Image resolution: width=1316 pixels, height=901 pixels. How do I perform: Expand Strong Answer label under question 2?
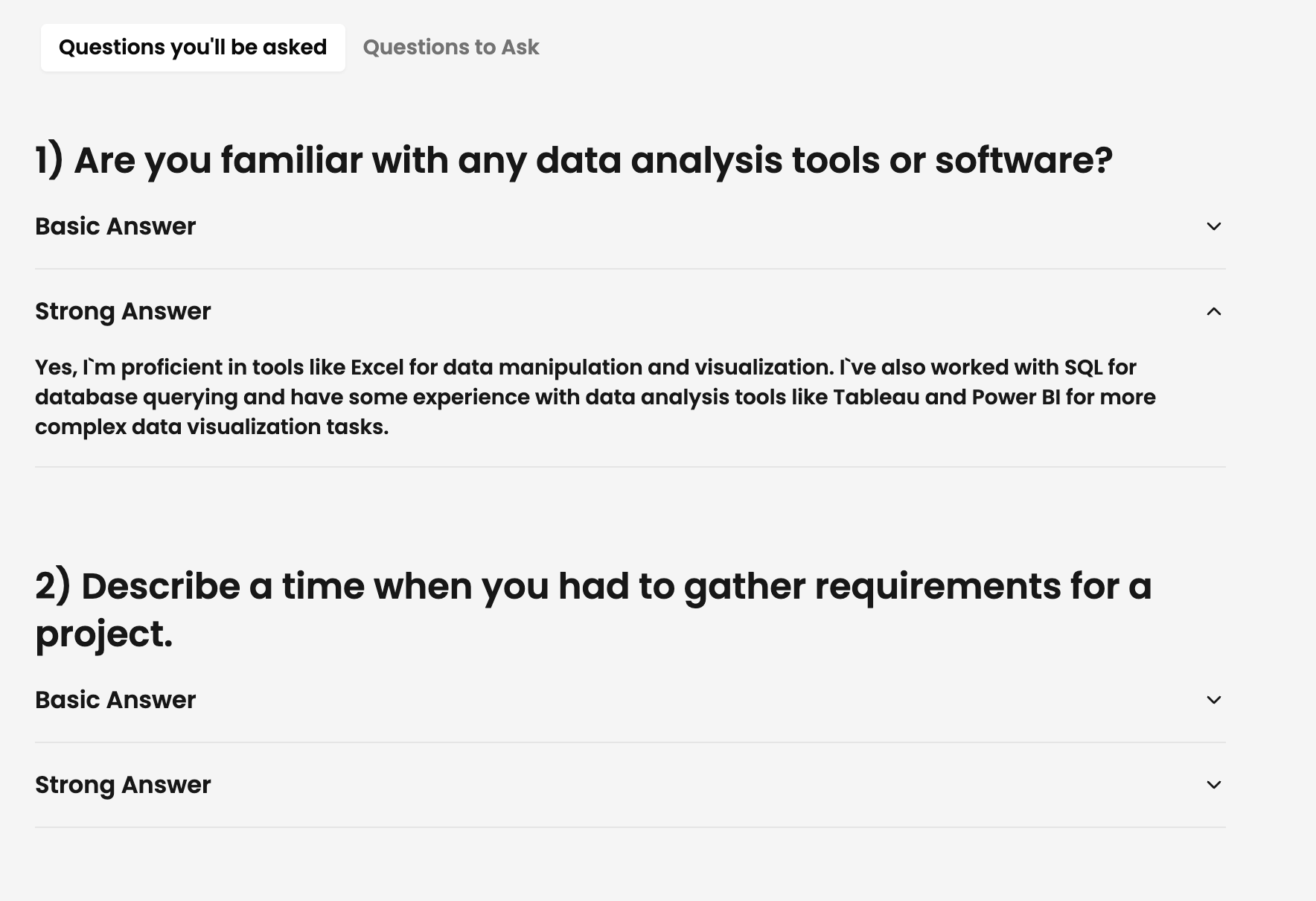point(123,785)
